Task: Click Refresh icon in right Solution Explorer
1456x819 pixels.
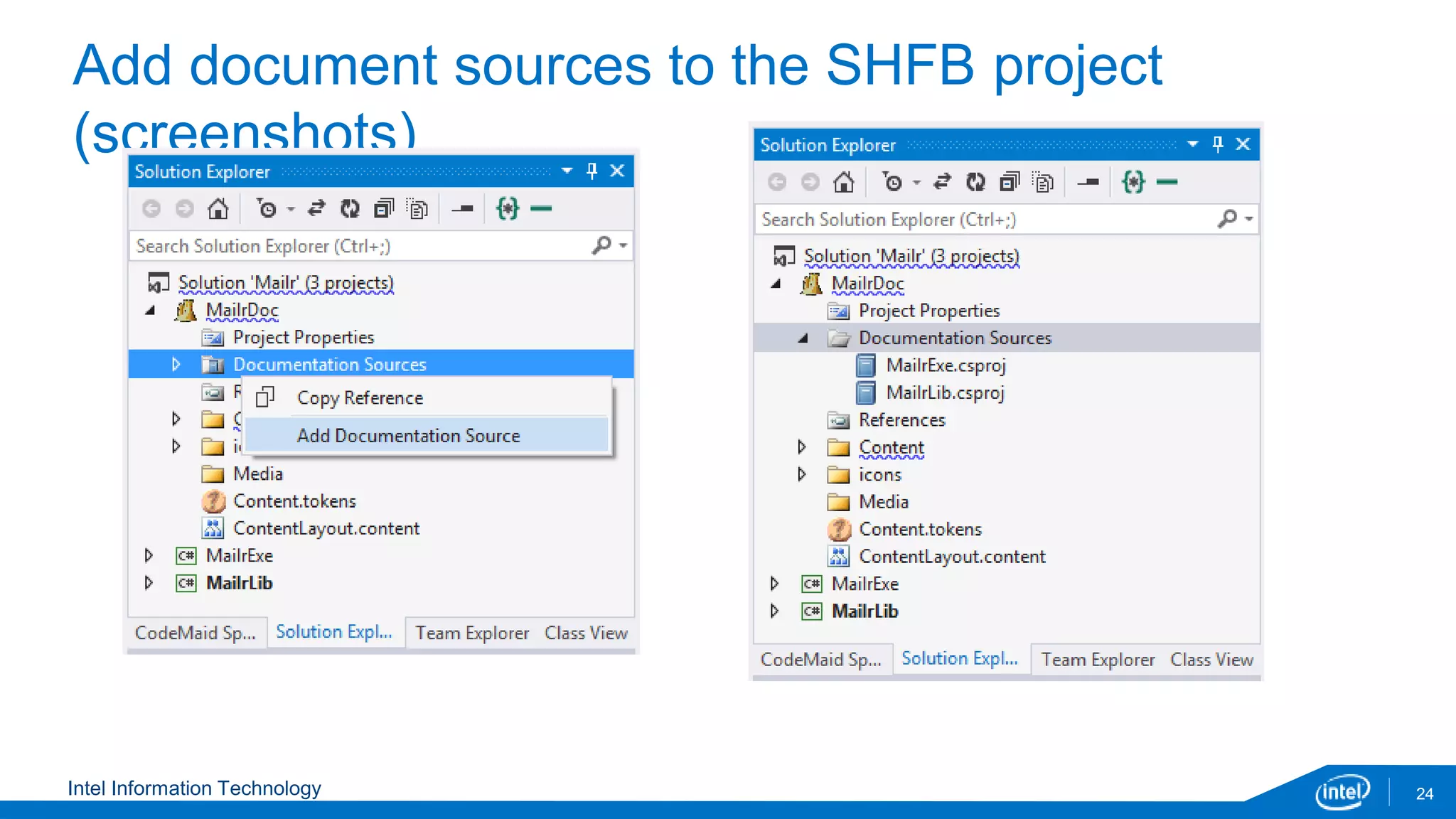Action: click(x=975, y=182)
